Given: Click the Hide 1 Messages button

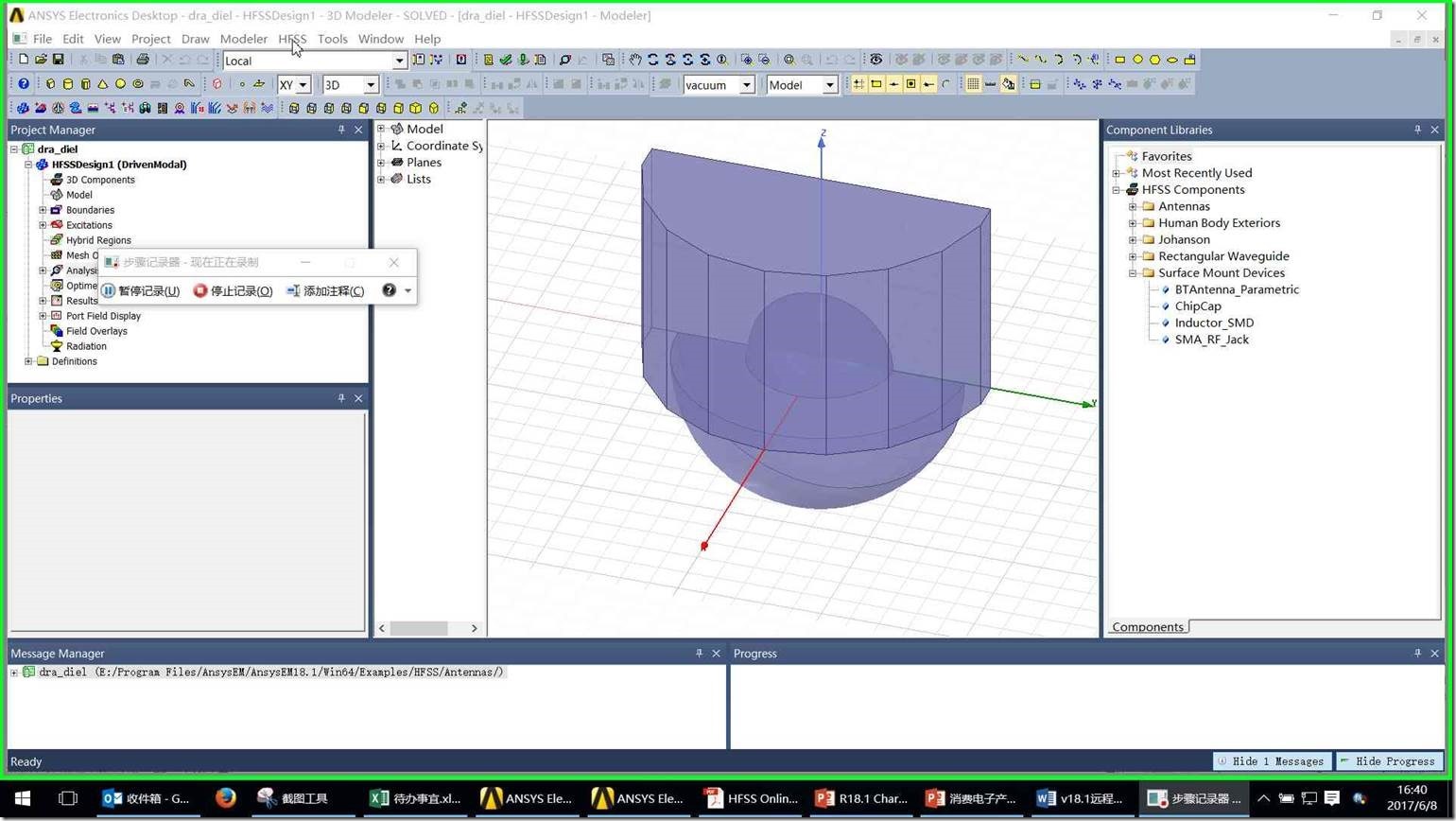Looking at the screenshot, I should 1273,761.
